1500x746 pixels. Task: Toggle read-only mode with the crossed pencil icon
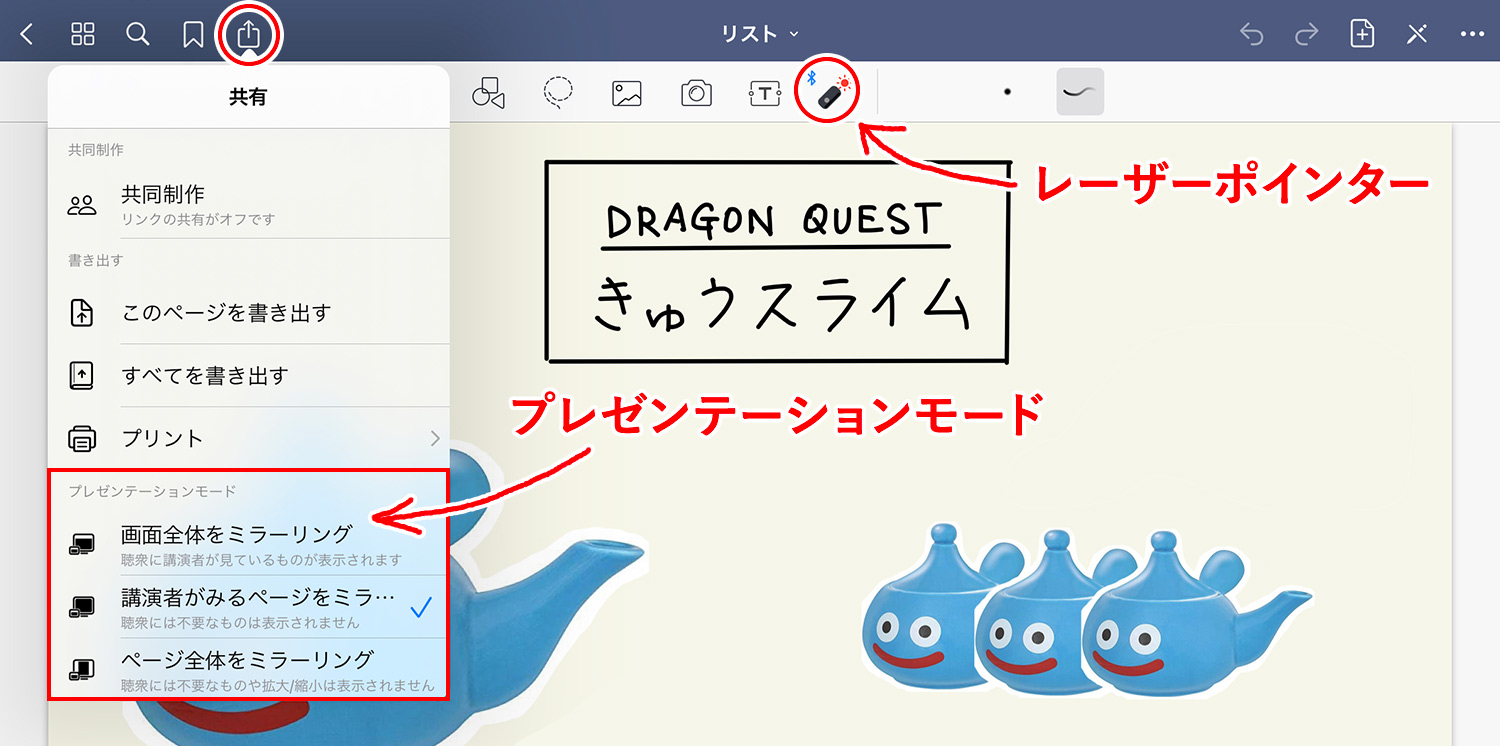click(1417, 34)
